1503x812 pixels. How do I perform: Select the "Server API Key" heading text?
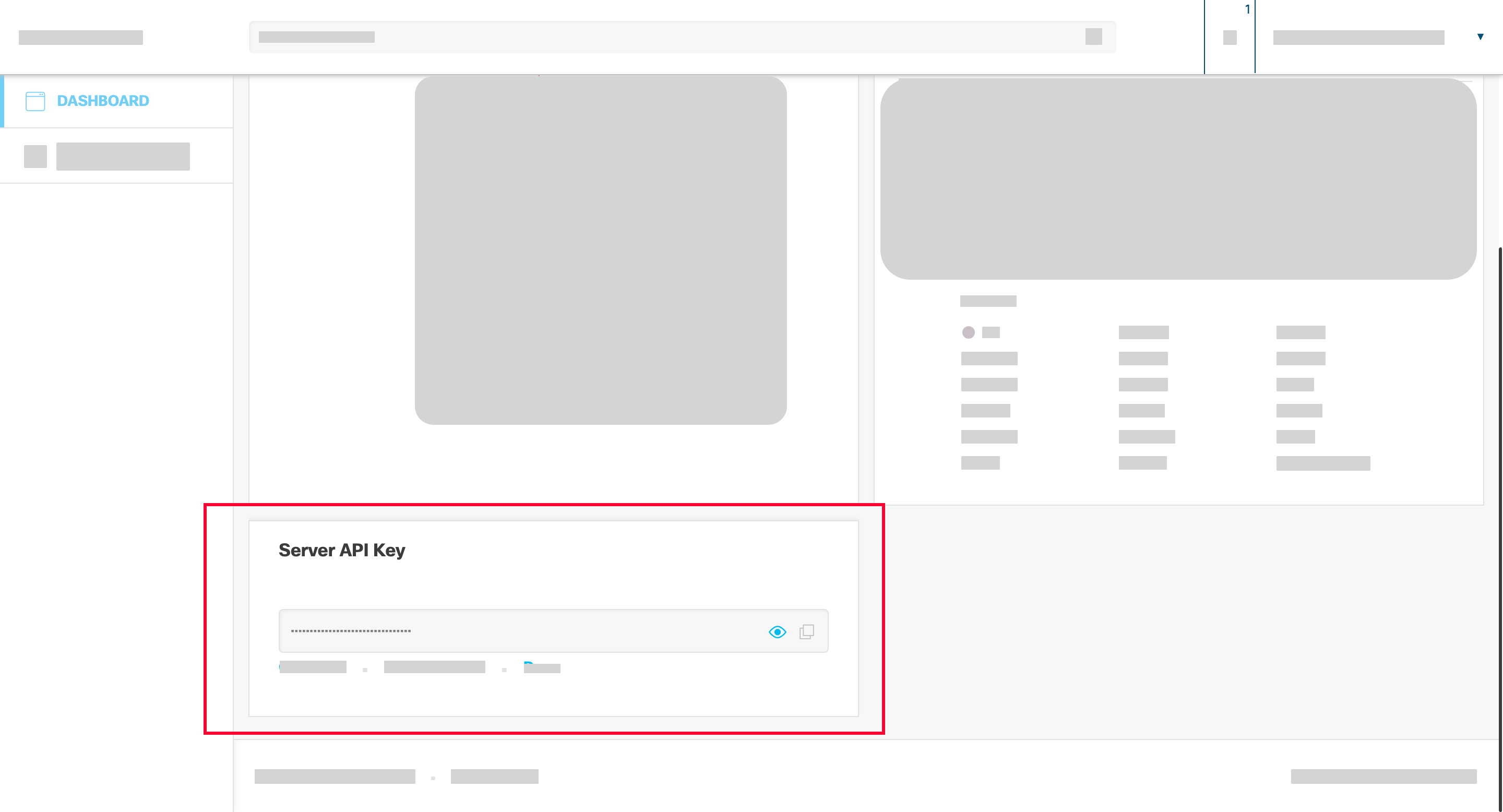coord(342,550)
